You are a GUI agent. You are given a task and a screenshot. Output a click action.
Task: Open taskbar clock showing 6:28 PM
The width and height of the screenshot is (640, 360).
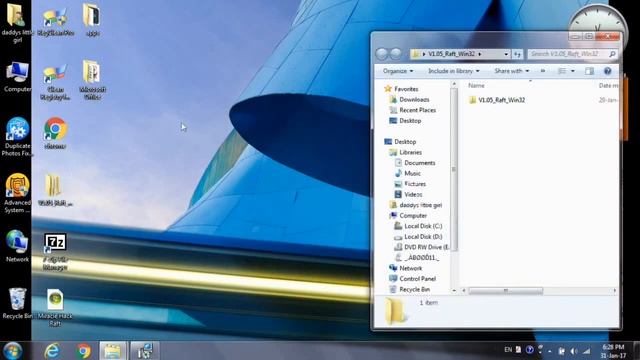coord(613,351)
